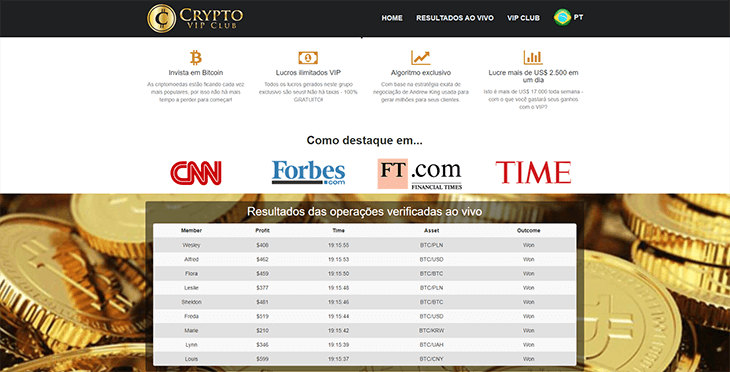This screenshot has height=372, width=730.
Task: Click the $210 profit value
Action: (x=263, y=331)
